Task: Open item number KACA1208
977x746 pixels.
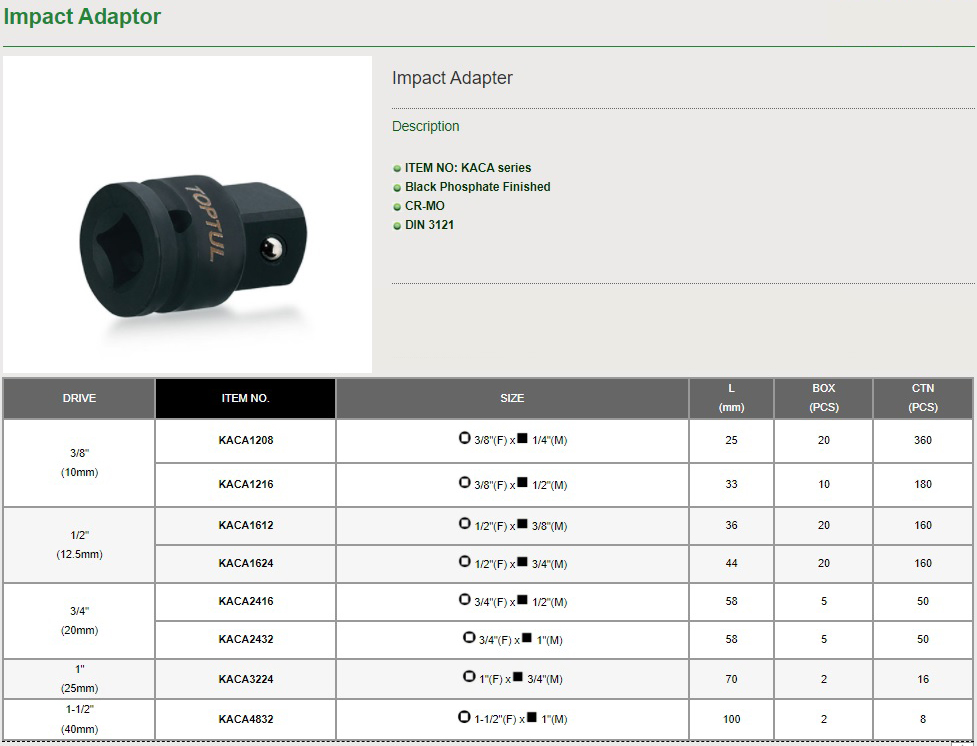Action: pos(245,441)
